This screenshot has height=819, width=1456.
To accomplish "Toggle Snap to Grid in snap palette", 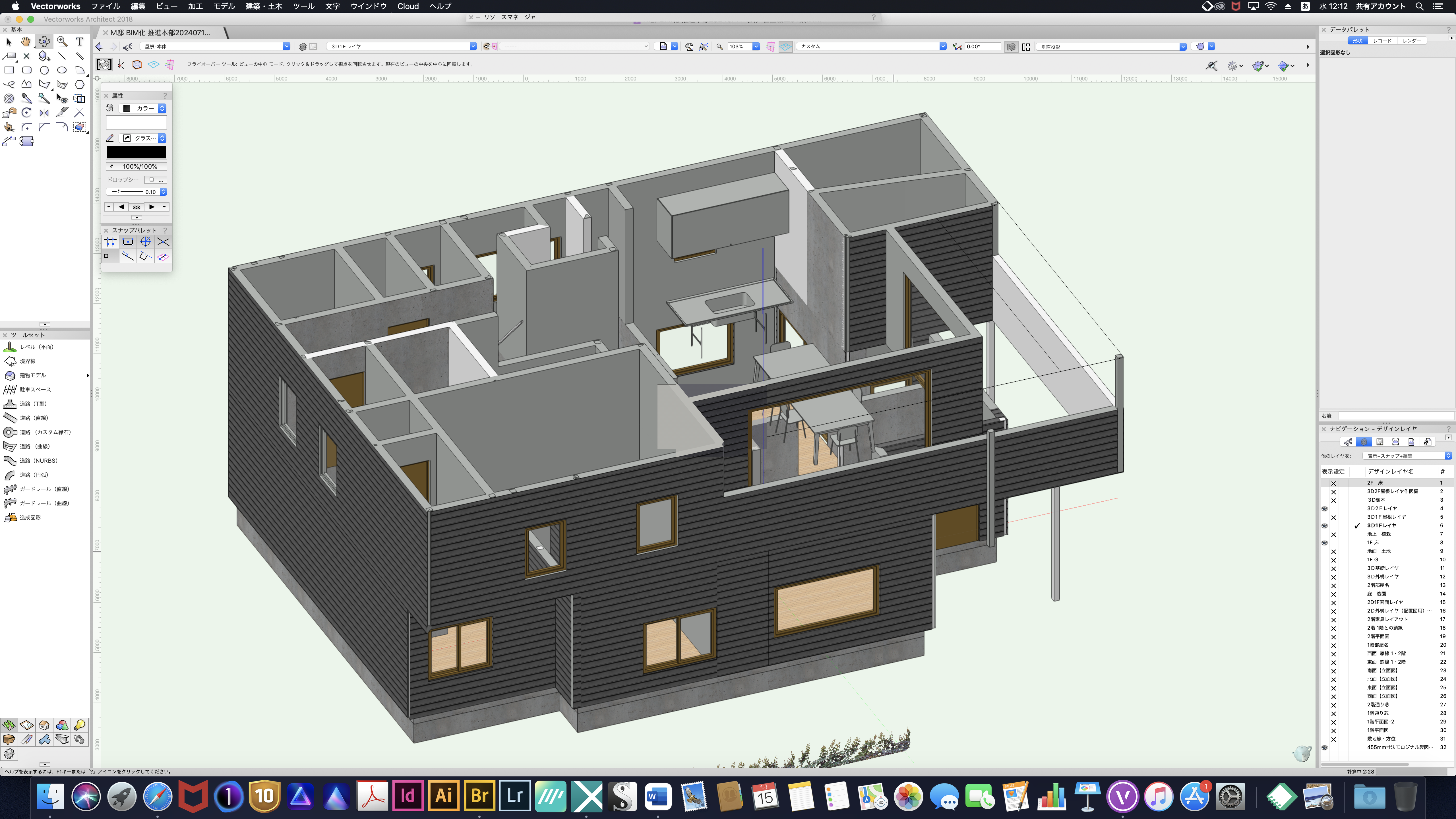I will [110, 242].
